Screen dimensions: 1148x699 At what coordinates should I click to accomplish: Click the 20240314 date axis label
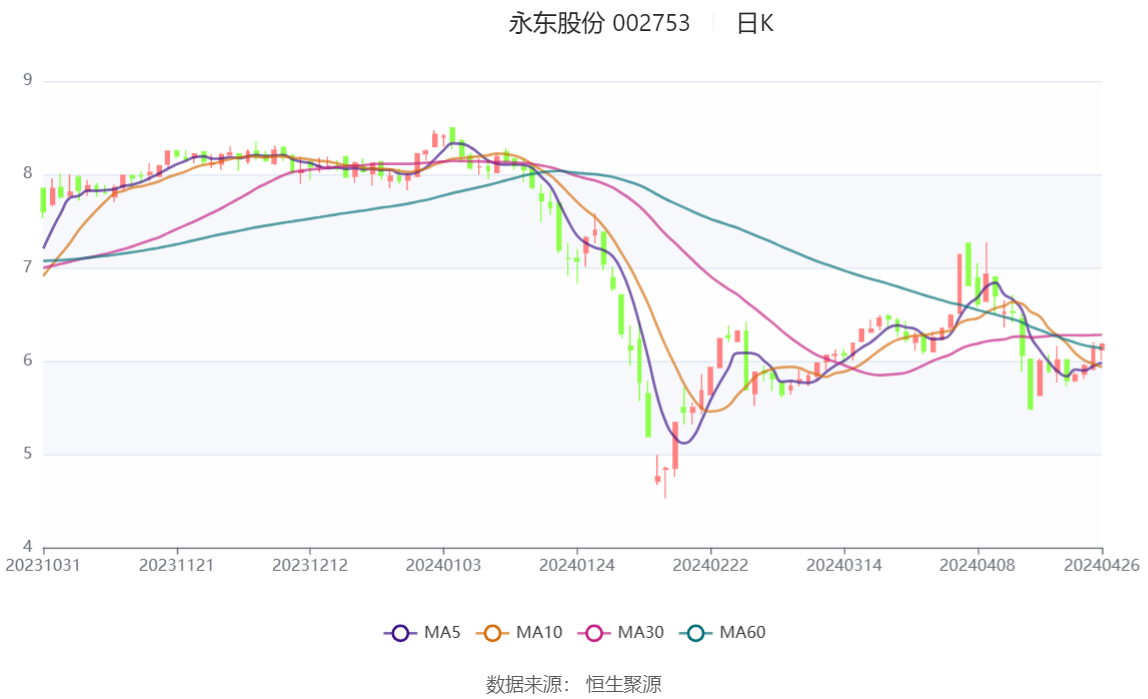[x=844, y=566]
